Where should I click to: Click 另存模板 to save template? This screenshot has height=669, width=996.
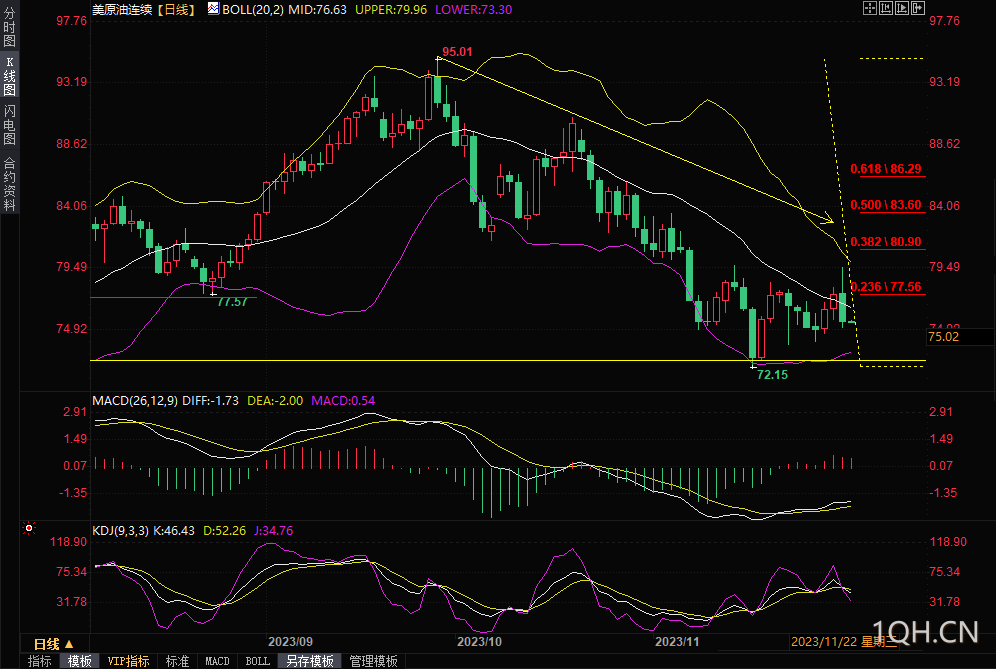pyautogui.click(x=309, y=661)
